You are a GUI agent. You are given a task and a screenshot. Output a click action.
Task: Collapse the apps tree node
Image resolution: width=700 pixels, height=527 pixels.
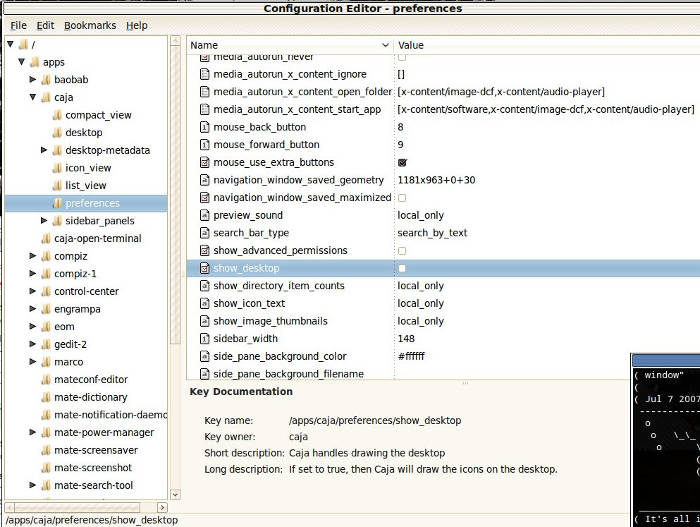(21, 62)
